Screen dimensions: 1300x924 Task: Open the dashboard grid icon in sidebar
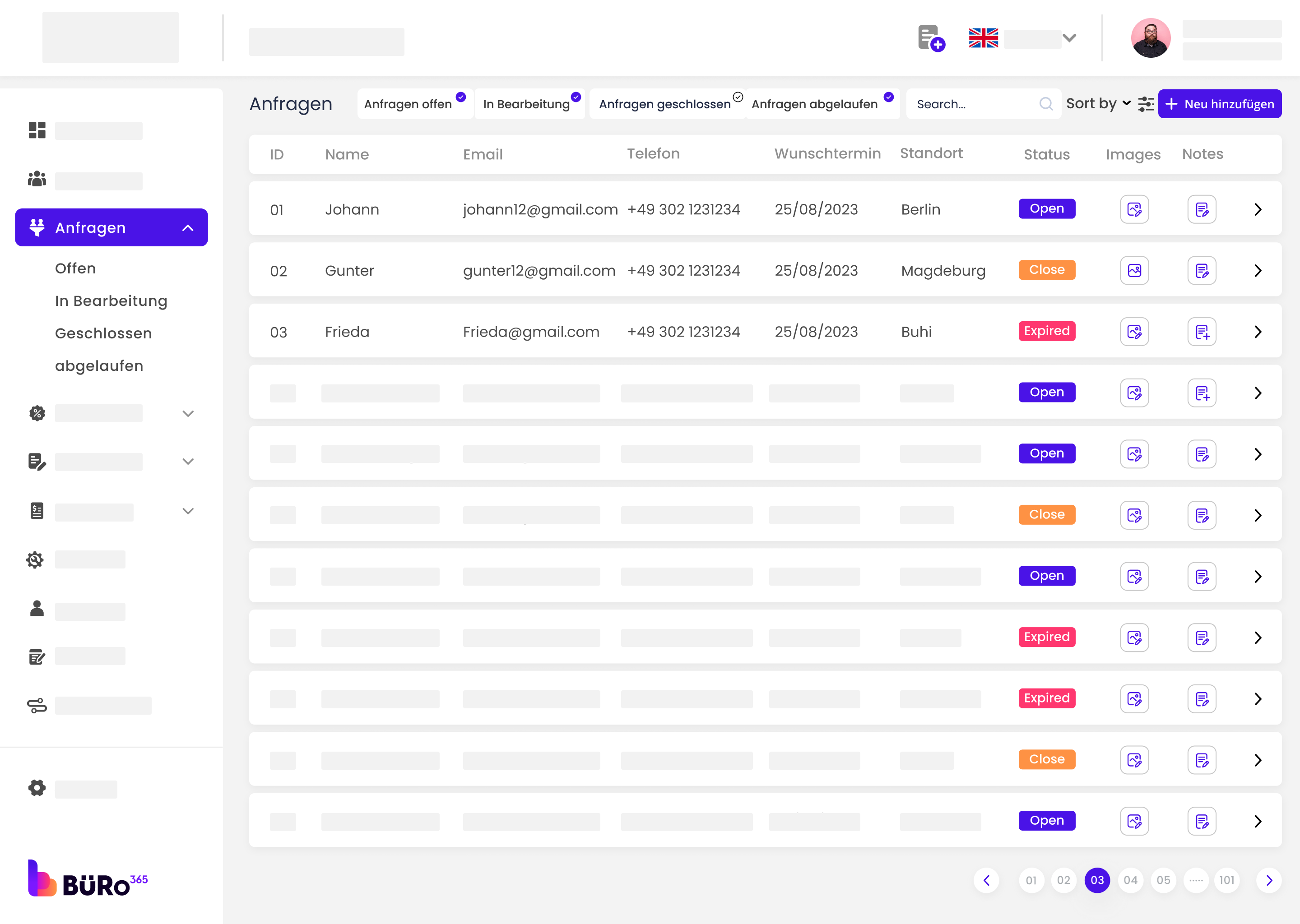[37, 130]
